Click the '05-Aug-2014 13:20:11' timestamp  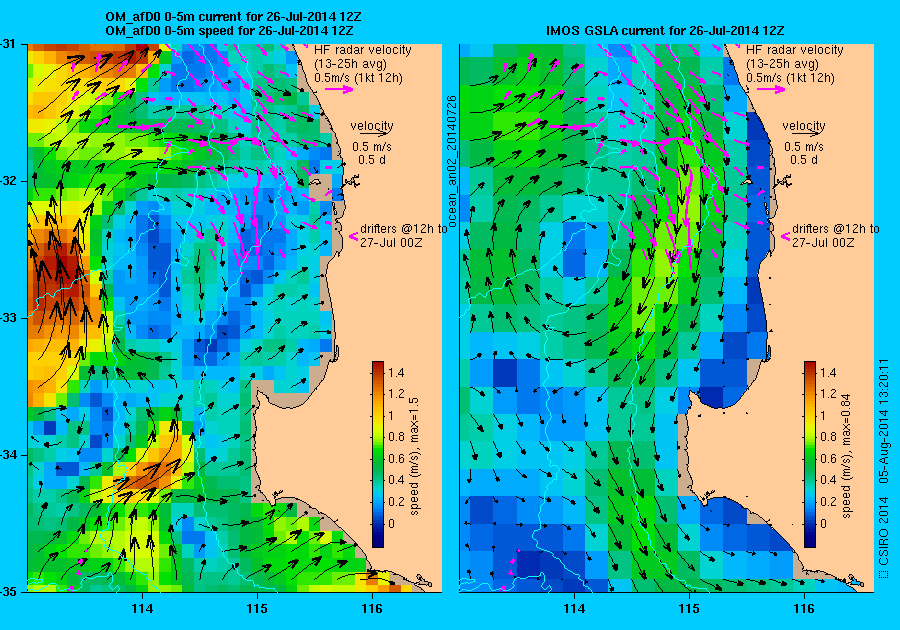click(x=884, y=421)
